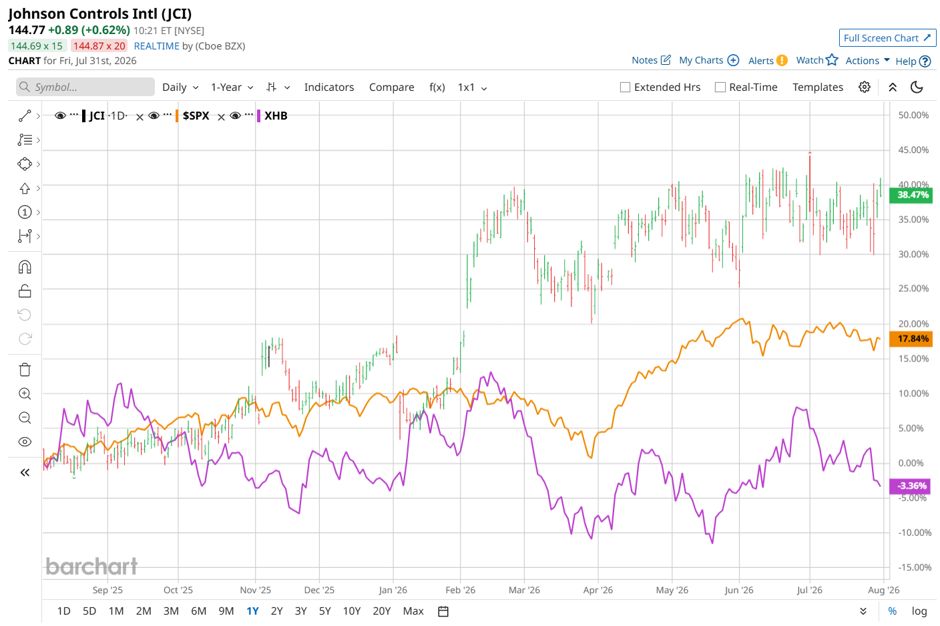The width and height of the screenshot is (940, 626).
Task: Expand the trend line tool submenu arrow
Action: pos(38,116)
